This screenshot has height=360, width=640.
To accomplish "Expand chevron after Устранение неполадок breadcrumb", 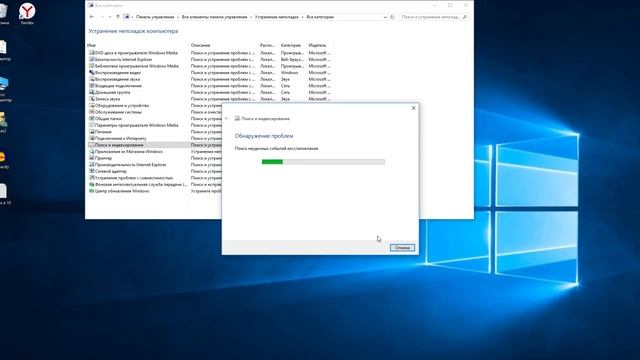I will pos(302,17).
